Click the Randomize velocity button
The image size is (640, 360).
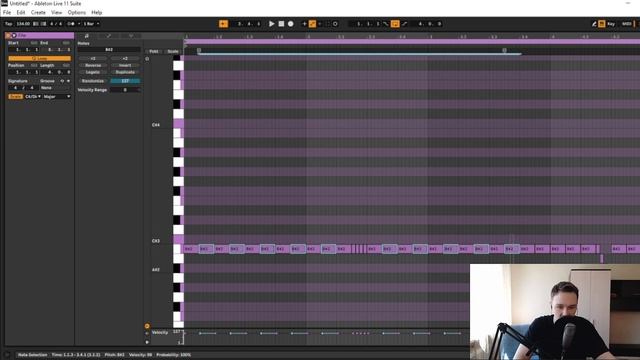[93, 81]
